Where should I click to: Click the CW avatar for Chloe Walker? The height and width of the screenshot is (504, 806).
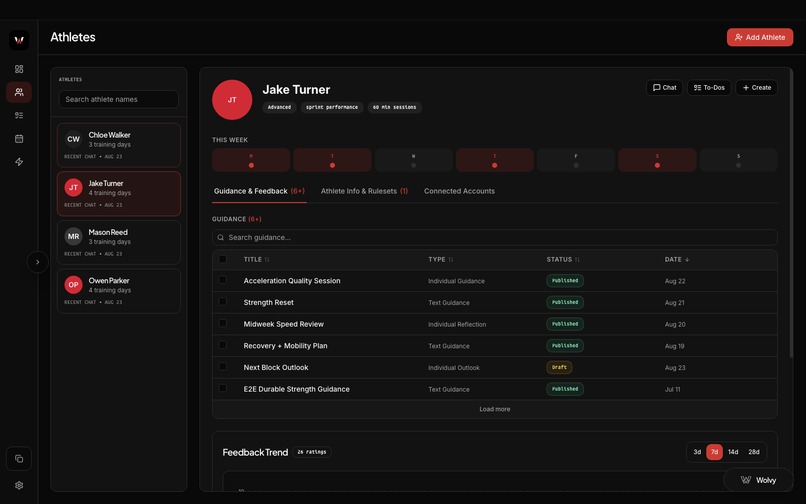(74, 139)
